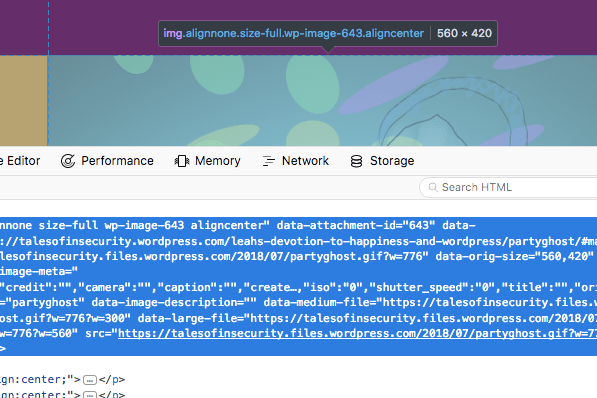Screen dimensions: 597x398
Task: Click the Memory chip icon
Action: 182,161
